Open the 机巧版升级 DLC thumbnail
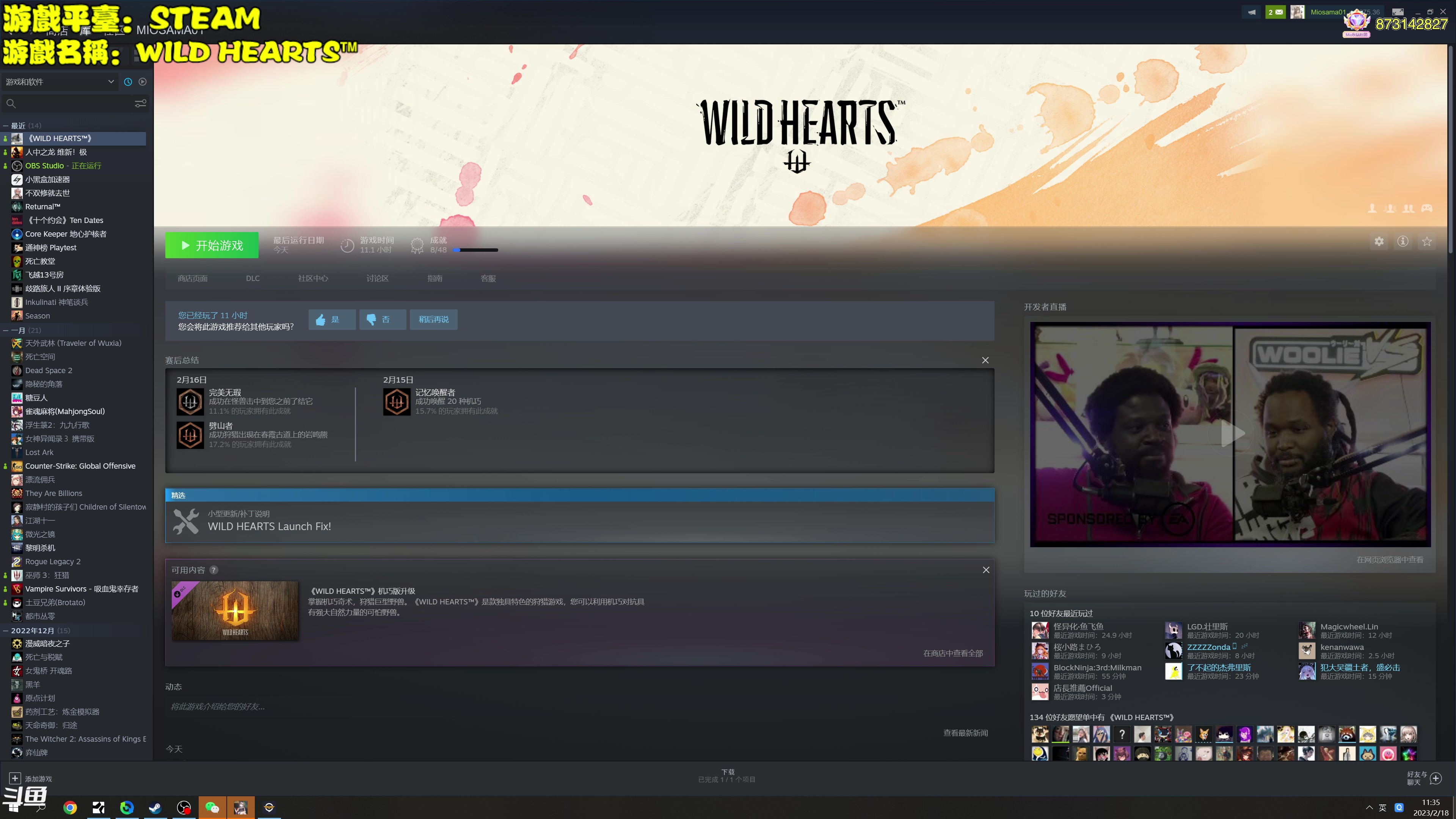The image size is (1456, 819). tap(235, 610)
